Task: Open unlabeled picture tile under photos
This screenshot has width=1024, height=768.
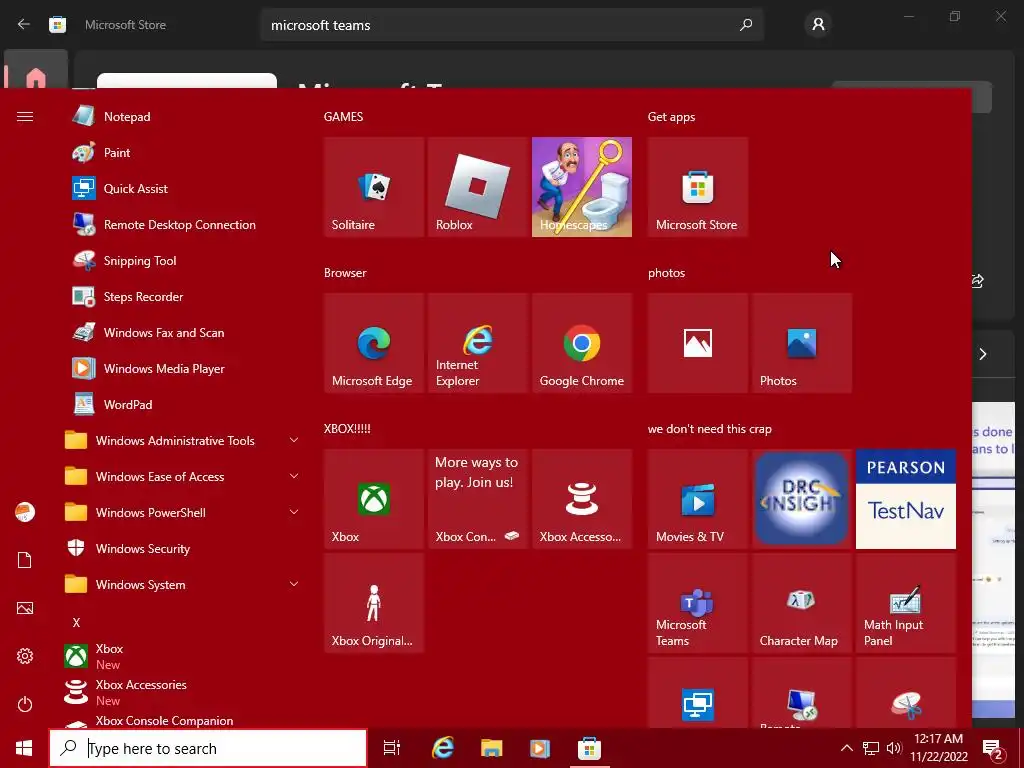Action: tap(697, 343)
